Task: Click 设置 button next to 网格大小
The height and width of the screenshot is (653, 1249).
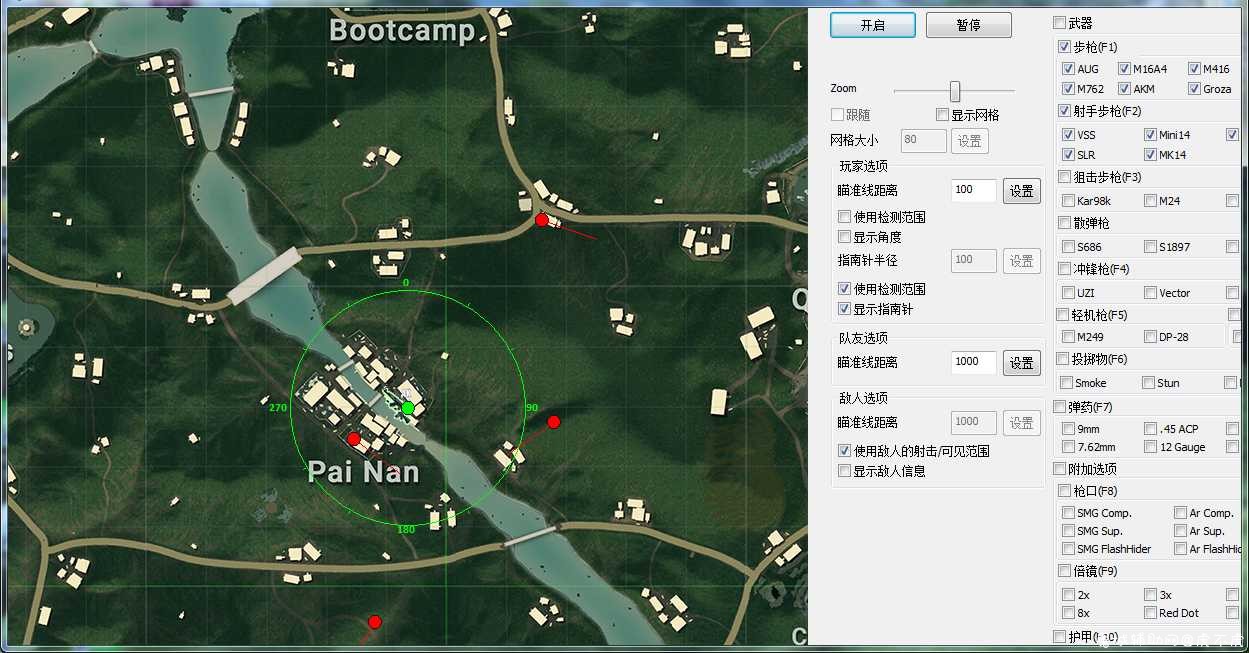Action: coord(970,141)
